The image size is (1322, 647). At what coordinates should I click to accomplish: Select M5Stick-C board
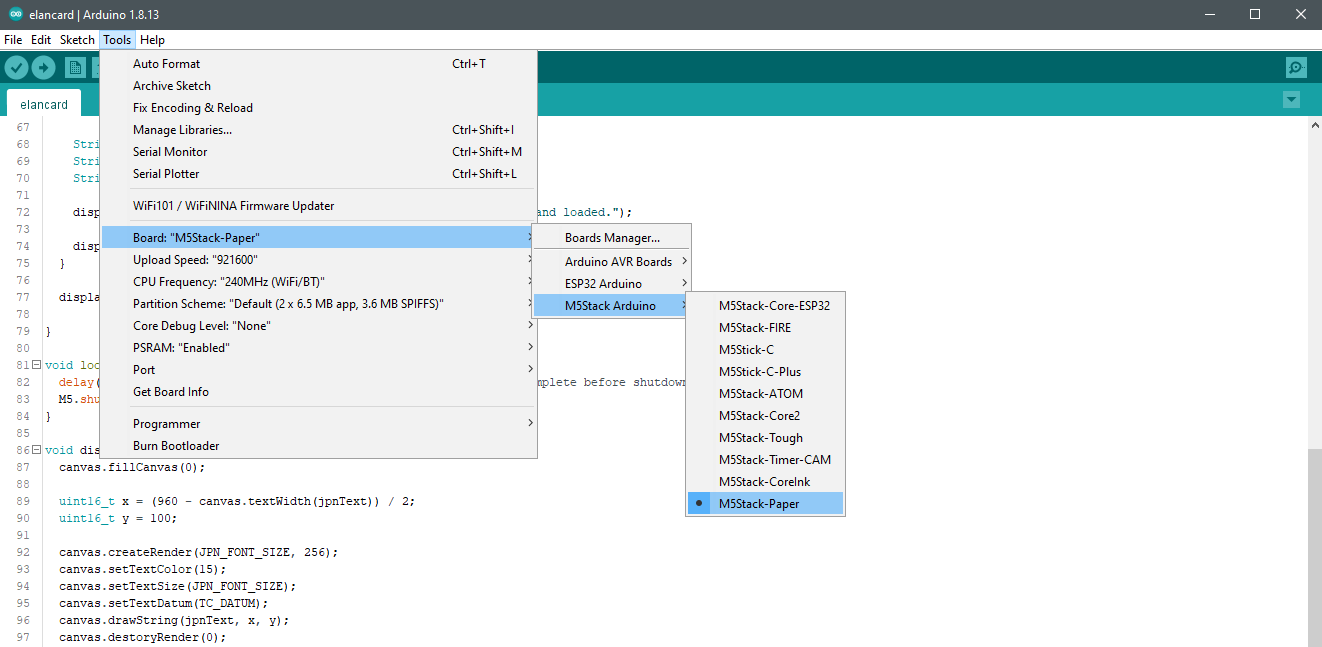766,350
